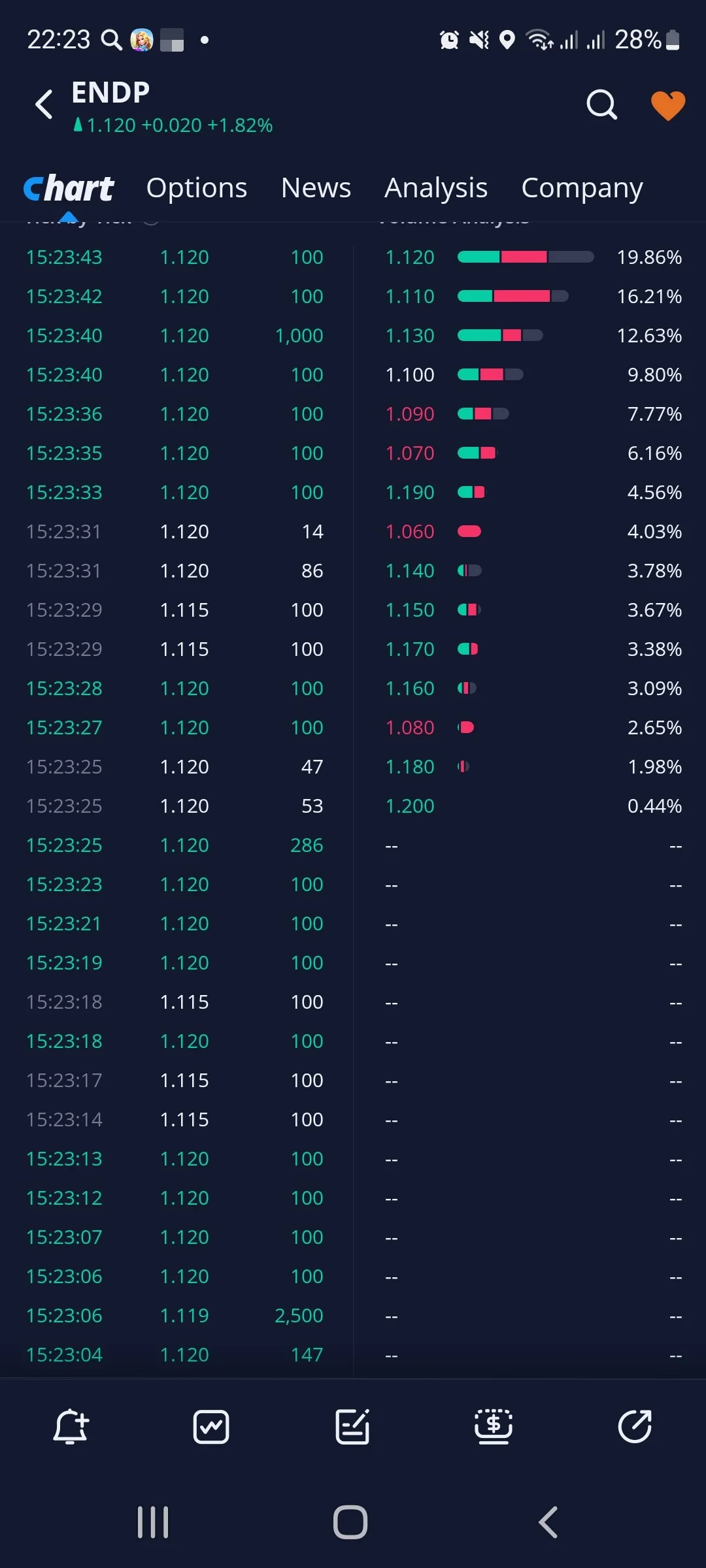Tap the back arrow beside ENDP

click(x=44, y=105)
